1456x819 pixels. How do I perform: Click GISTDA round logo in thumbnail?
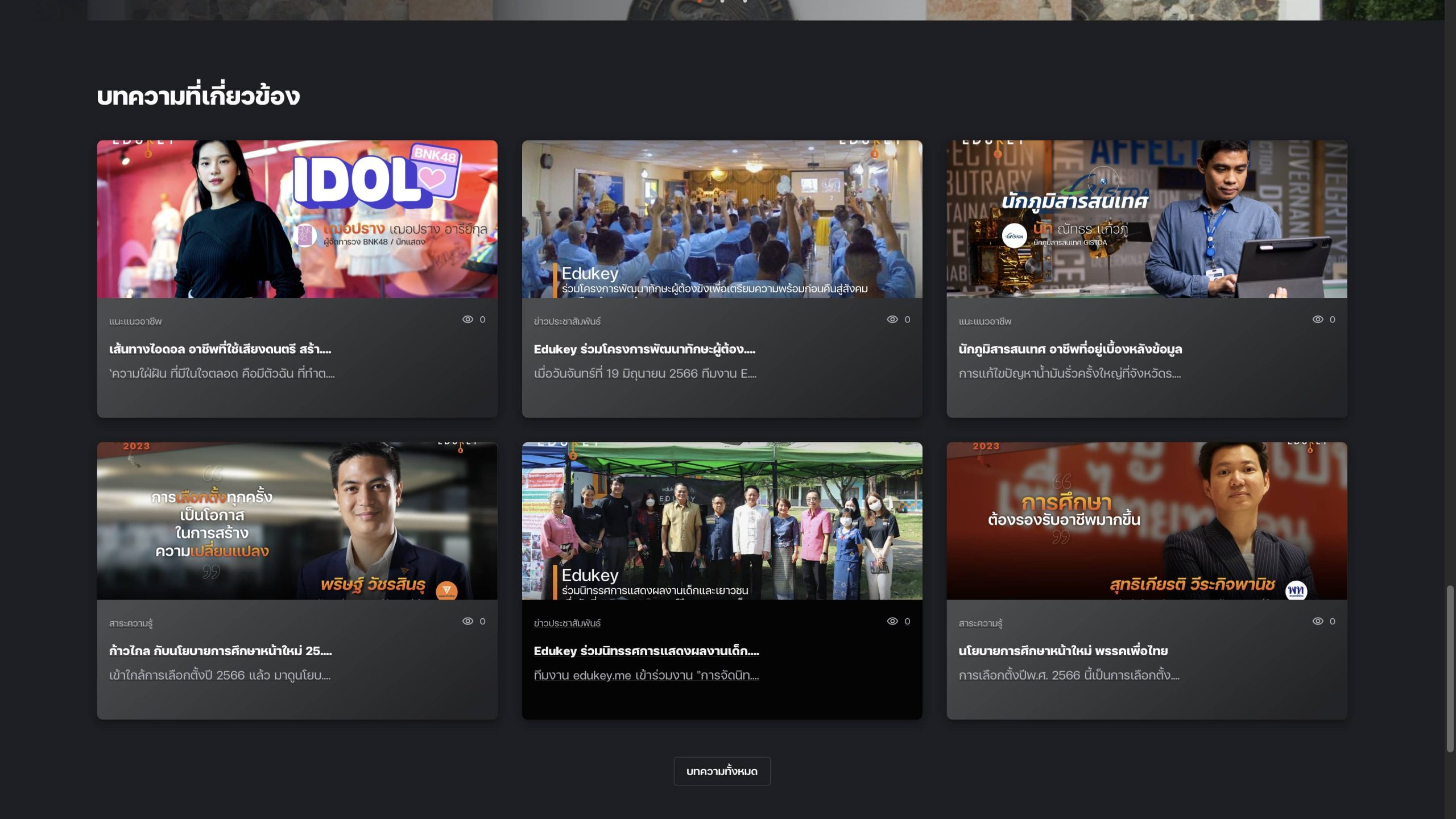[1014, 236]
